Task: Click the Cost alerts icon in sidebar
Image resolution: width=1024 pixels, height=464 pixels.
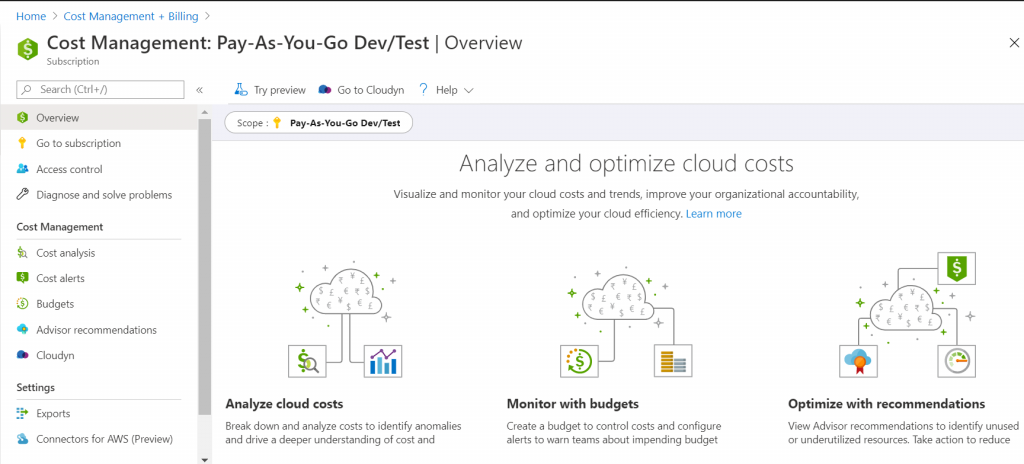Action: click(x=22, y=278)
